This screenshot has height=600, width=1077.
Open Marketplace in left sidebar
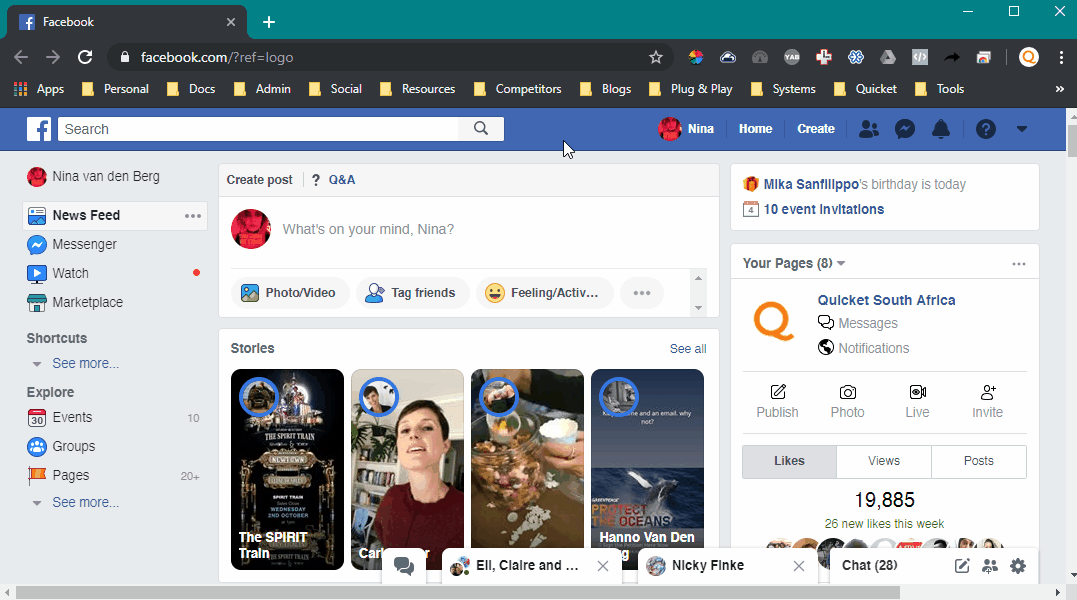coord(75,302)
